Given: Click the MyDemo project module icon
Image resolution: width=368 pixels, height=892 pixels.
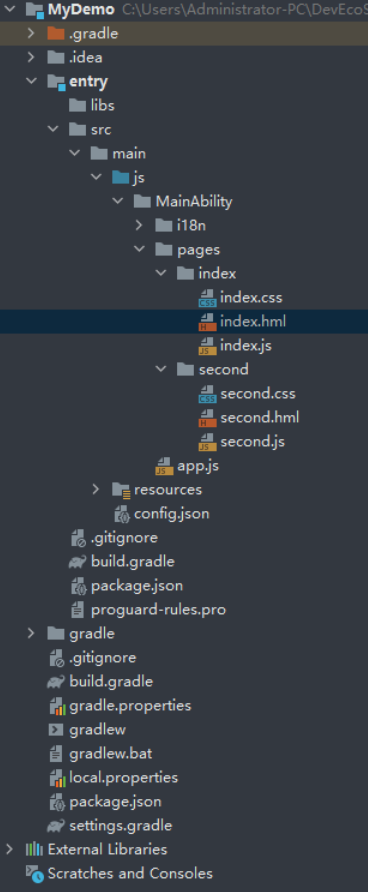Looking at the screenshot, I should click(35, 10).
